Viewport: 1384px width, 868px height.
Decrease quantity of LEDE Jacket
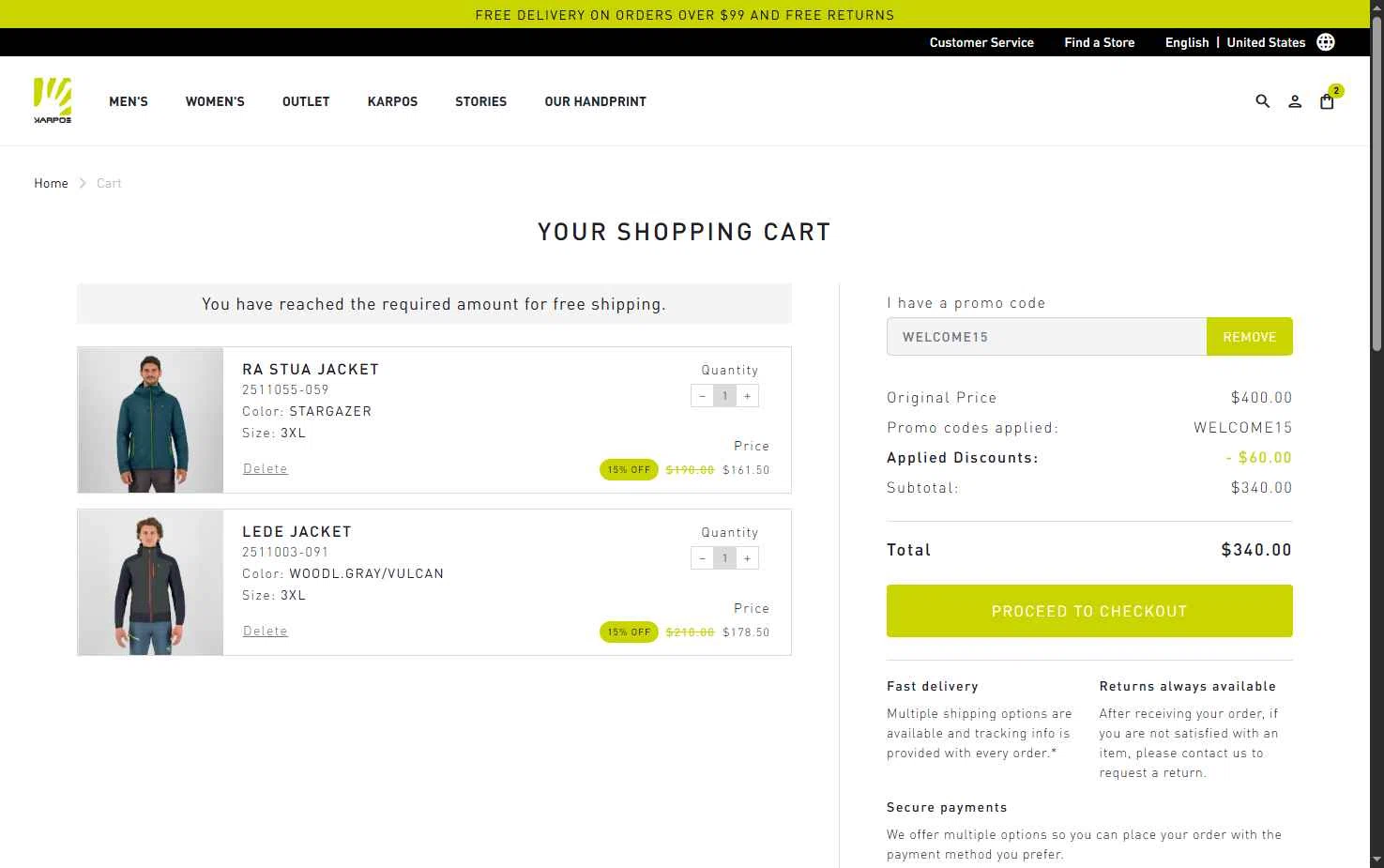pos(702,558)
